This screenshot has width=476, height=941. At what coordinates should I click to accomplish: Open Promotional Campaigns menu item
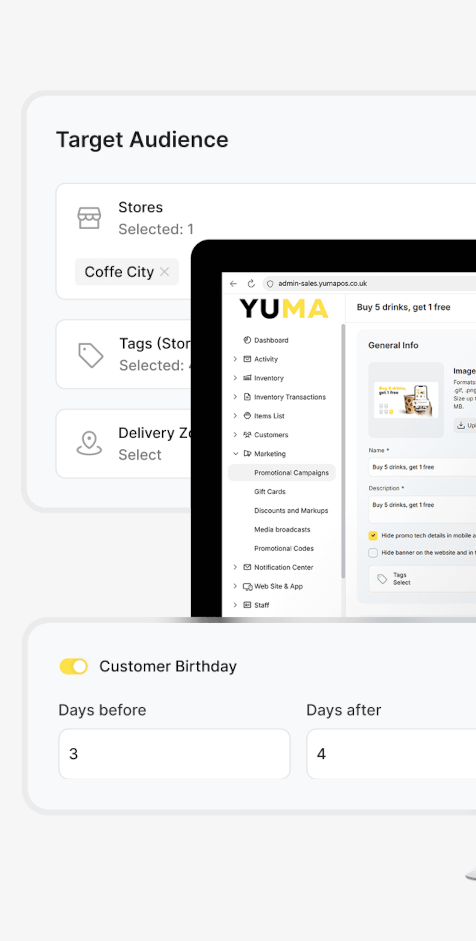[x=282, y=473]
